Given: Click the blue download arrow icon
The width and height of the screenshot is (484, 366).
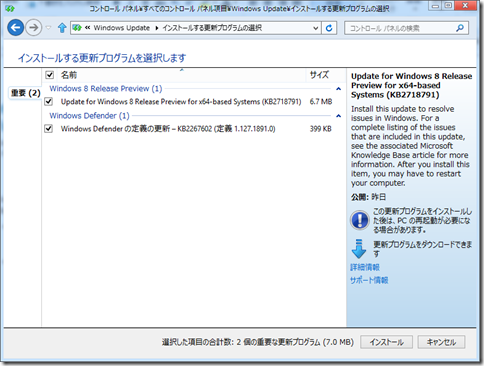Looking at the screenshot, I should 359,249.
